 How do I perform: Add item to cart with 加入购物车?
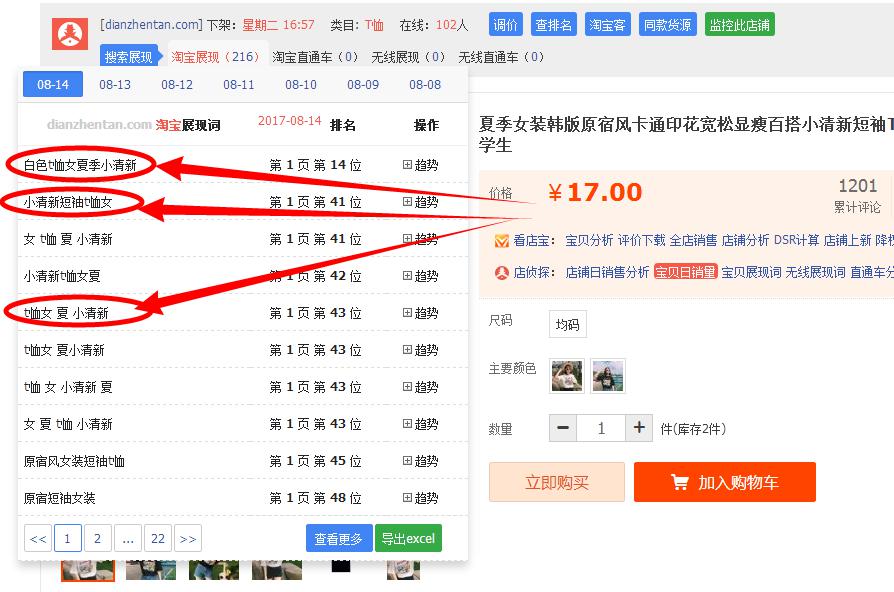click(724, 483)
